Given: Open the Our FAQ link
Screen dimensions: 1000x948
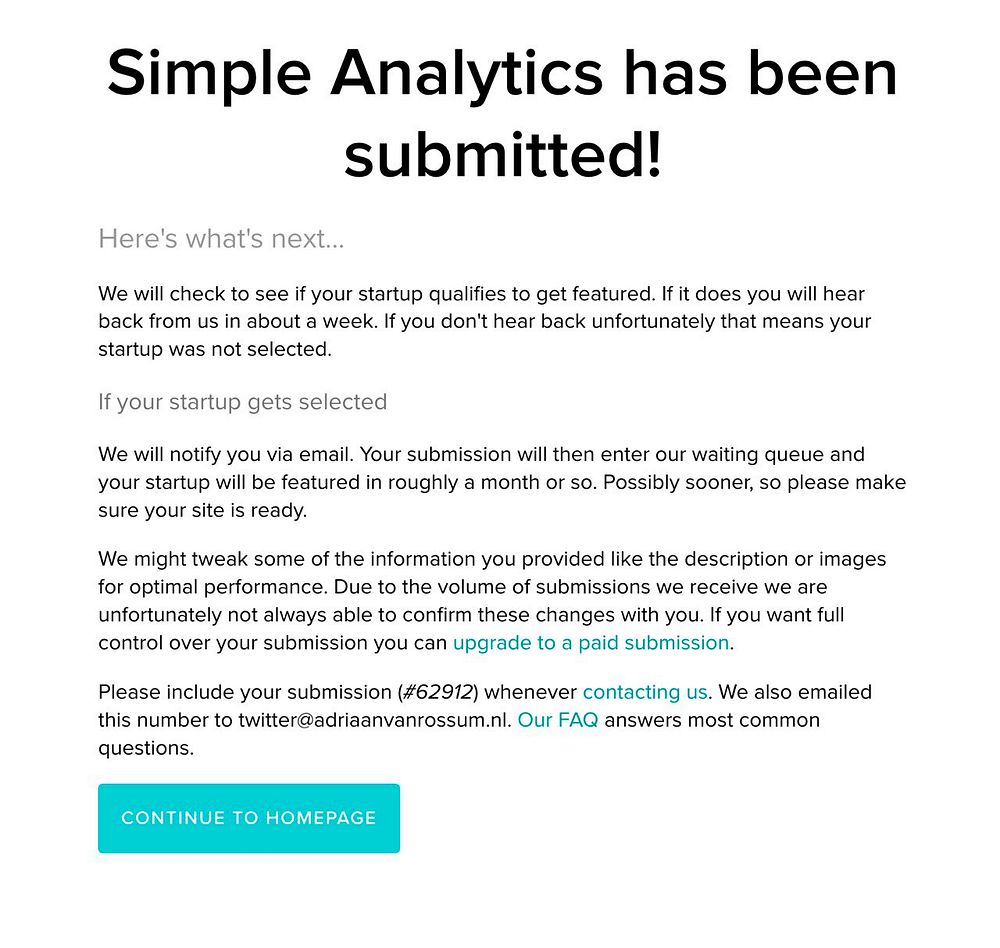Looking at the screenshot, I should (558, 720).
